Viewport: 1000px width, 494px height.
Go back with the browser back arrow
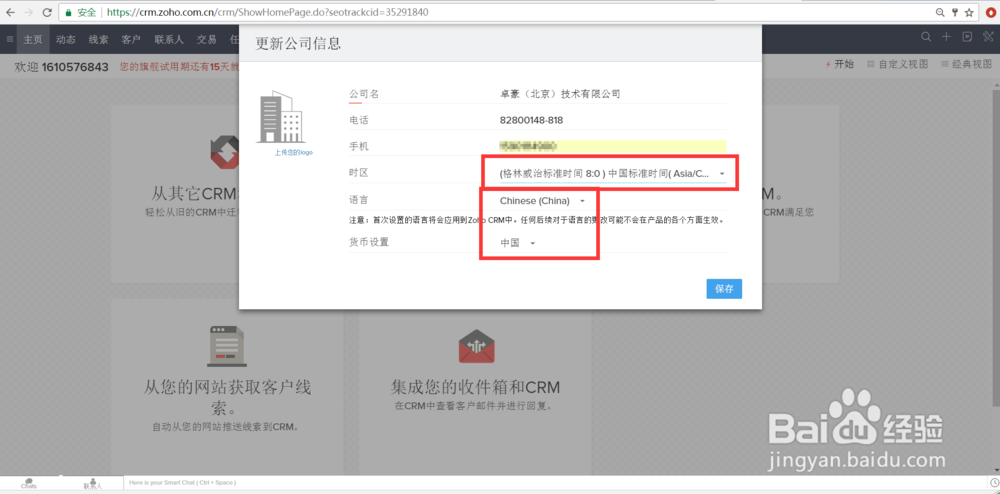pyautogui.click(x=10, y=12)
